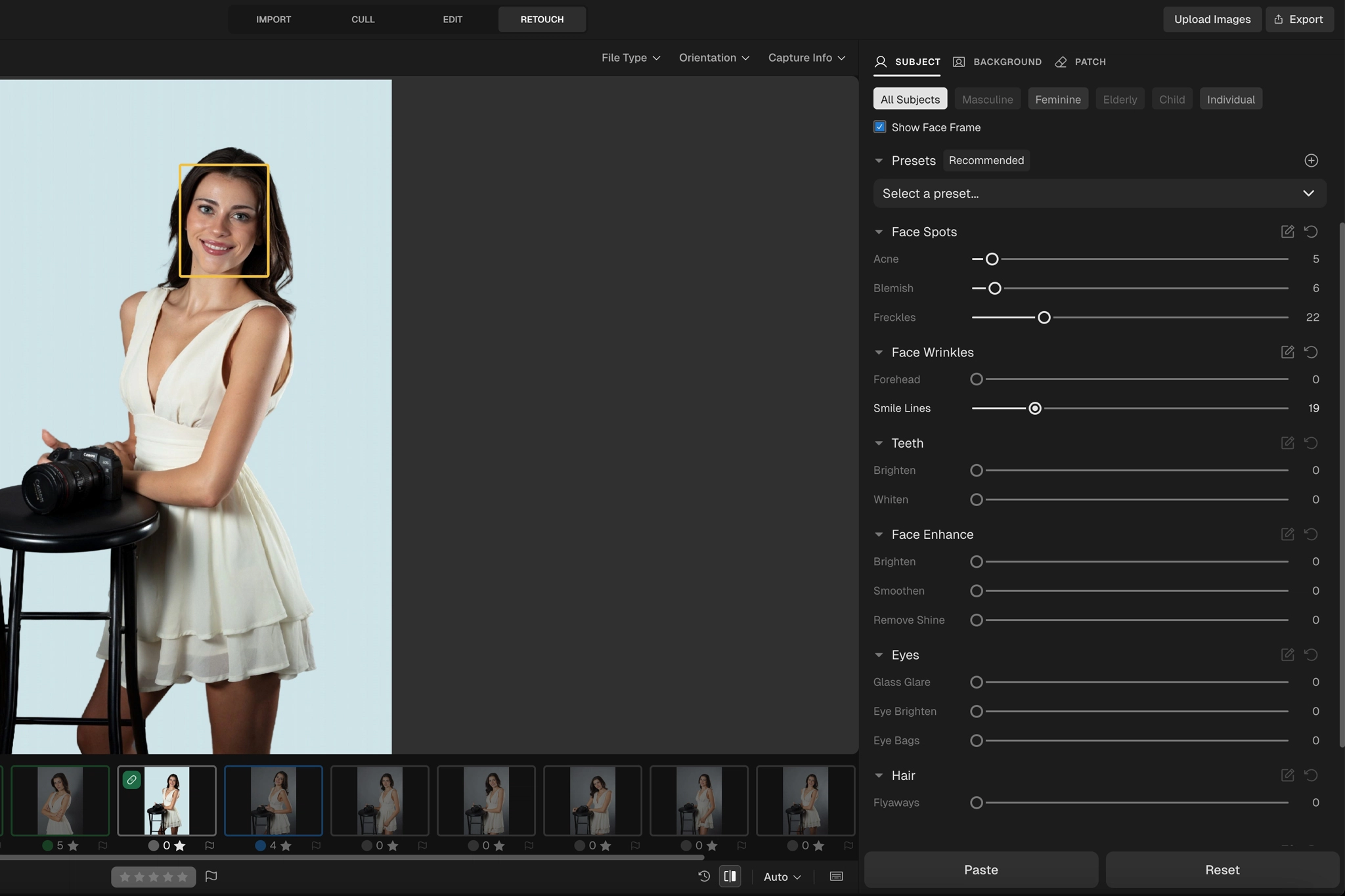Reset the Face Spots section

[x=1311, y=232]
